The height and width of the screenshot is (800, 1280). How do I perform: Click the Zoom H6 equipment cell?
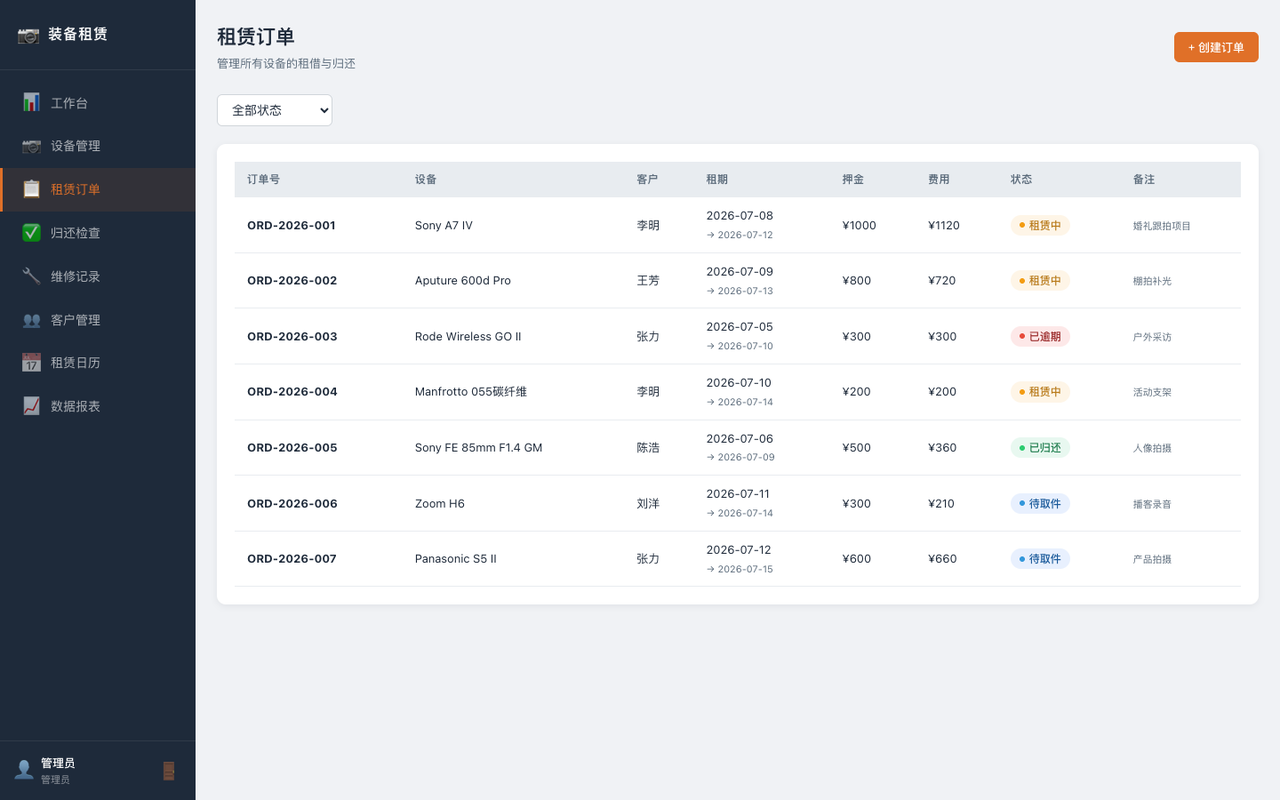(440, 503)
